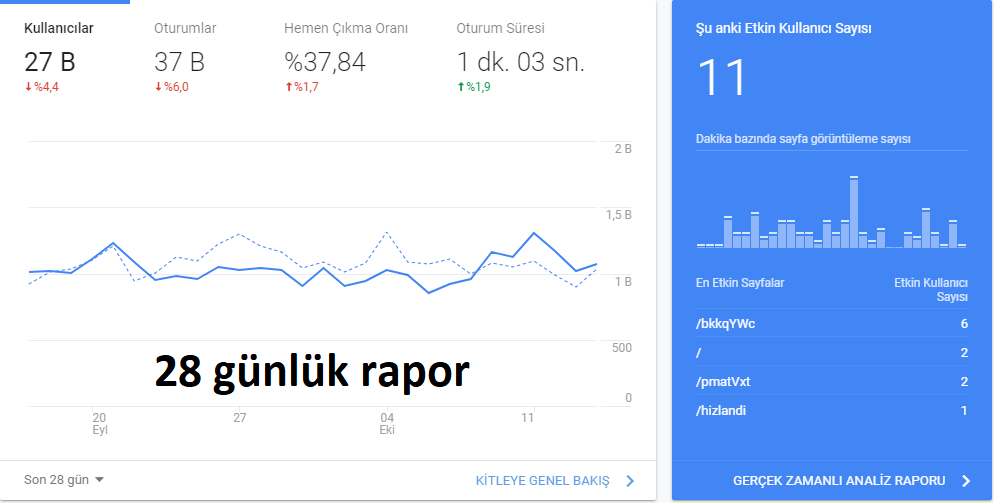Open KİTLEYE GENEL BAKIŞ report link
Screen dimensions: 994x503
pos(543,481)
